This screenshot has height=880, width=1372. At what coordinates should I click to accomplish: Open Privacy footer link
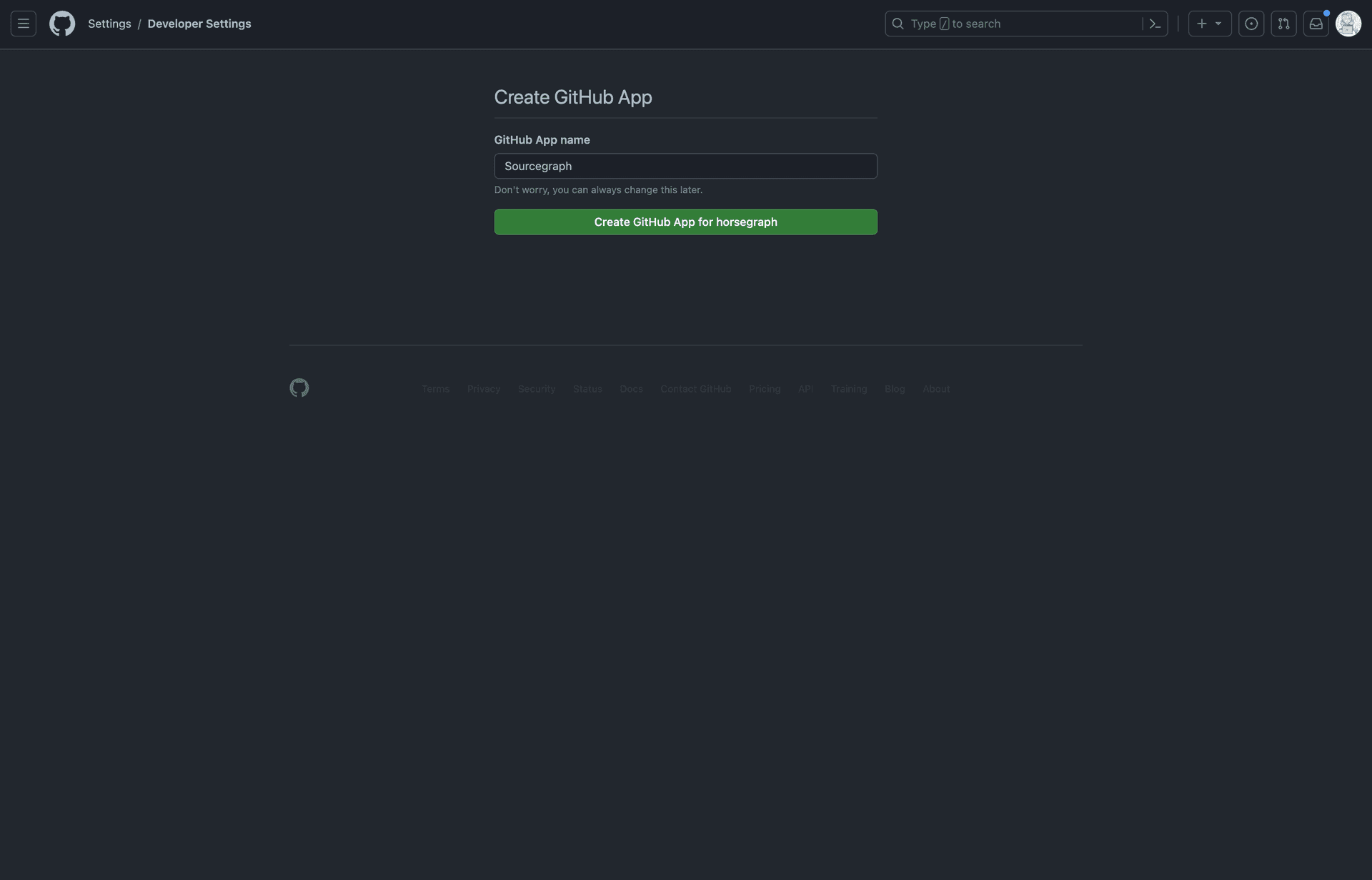[484, 389]
